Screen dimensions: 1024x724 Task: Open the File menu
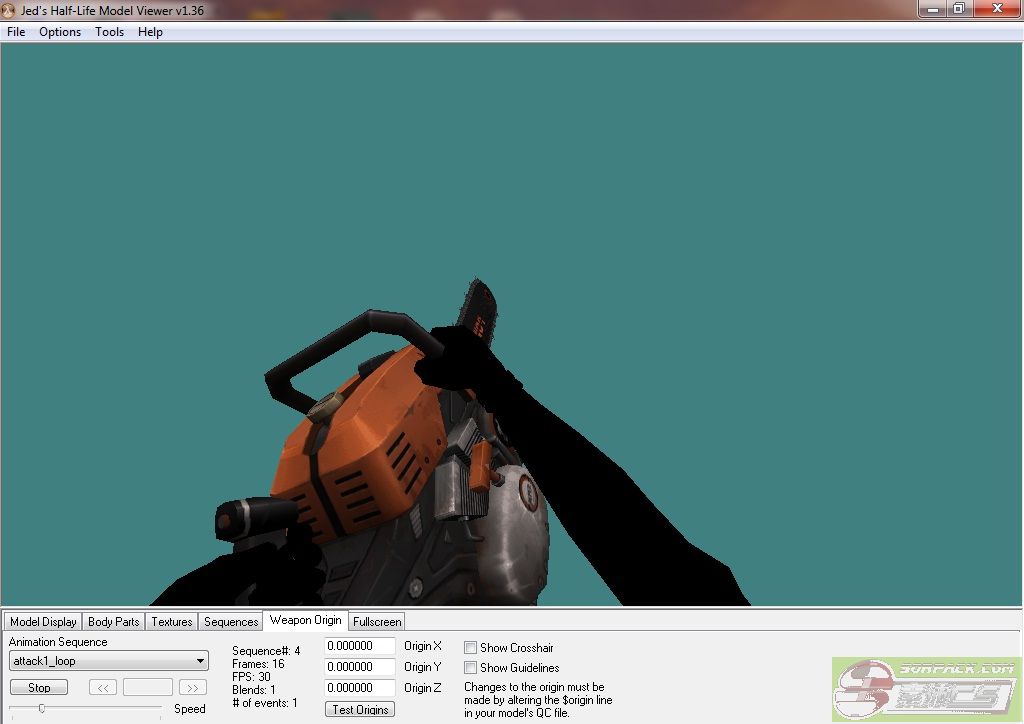pyautogui.click(x=16, y=32)
